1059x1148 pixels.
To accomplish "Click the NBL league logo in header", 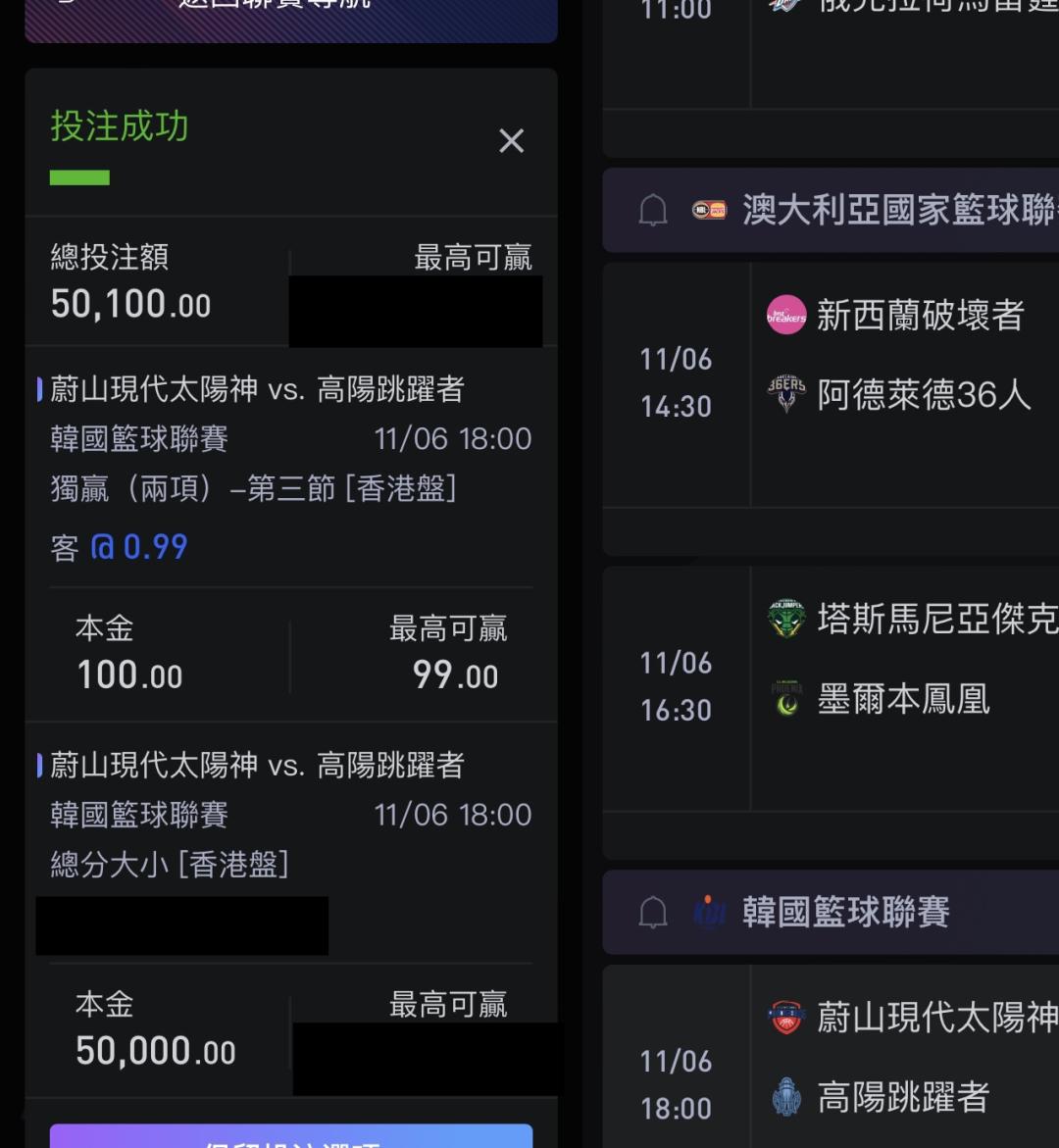I will [x=709, y=210].
